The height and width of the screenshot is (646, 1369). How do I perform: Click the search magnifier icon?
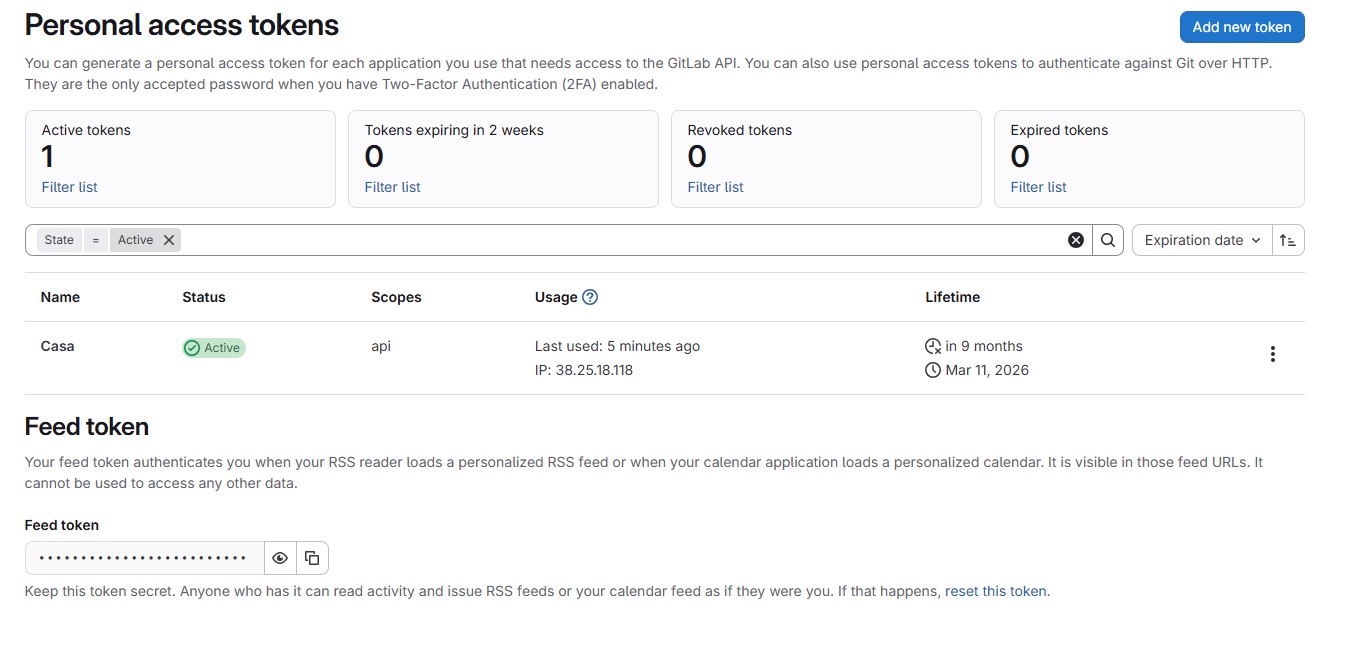[x=1108, y=240]
